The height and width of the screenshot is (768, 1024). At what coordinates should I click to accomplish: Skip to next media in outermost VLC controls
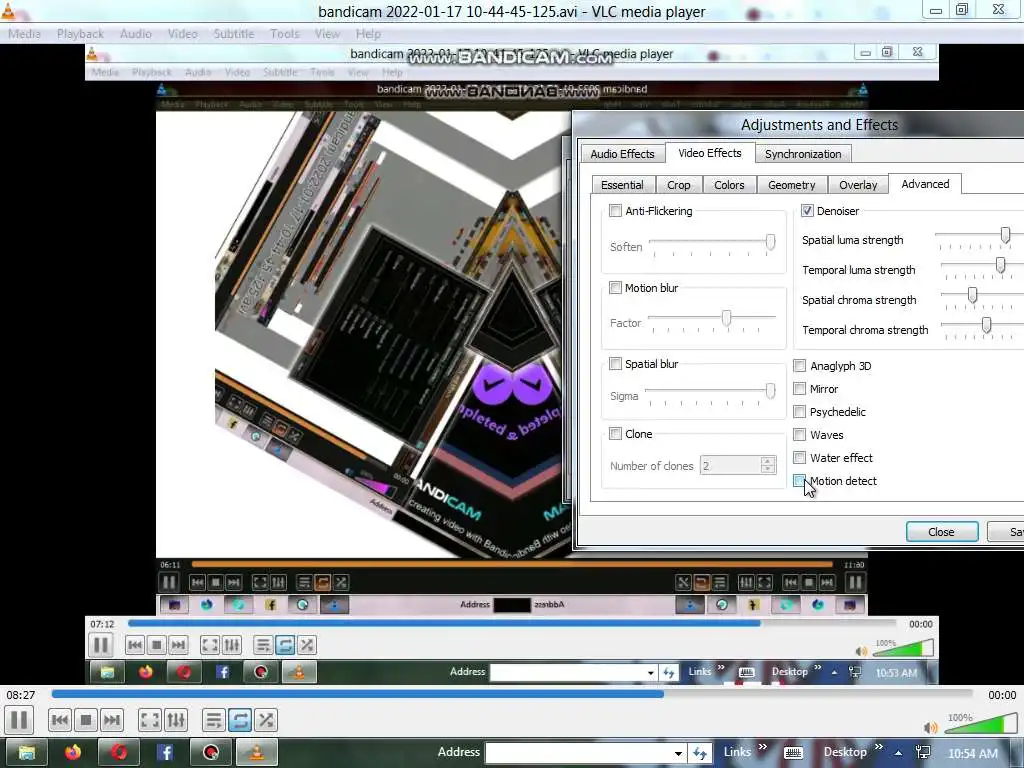click(x=112, y=720)
